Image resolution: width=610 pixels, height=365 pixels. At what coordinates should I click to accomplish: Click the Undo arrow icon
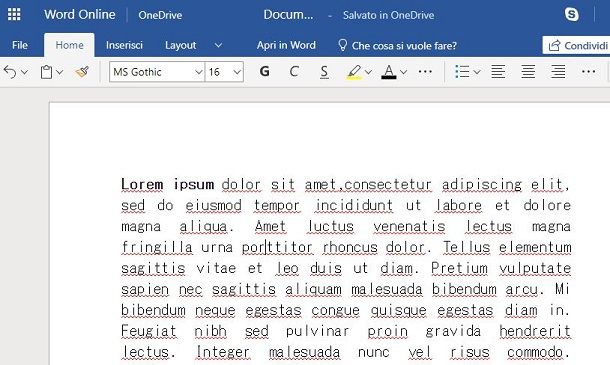(x=10, y=72)
